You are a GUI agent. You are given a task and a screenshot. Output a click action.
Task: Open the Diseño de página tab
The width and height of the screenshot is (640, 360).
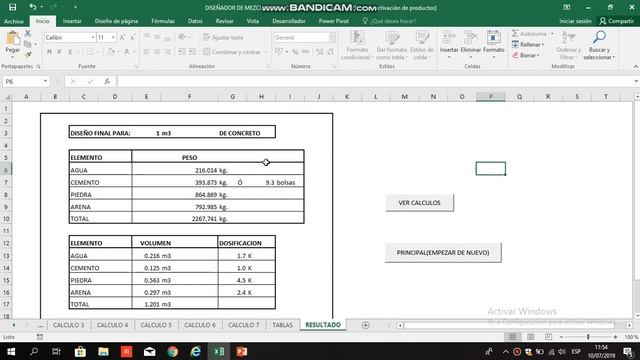[x=116, y=21]
